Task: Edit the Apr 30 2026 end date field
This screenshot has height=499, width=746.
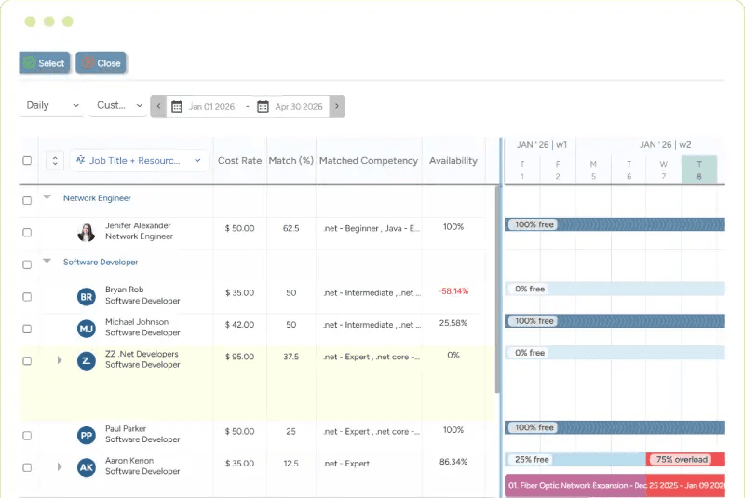Action: click(299, 107)
